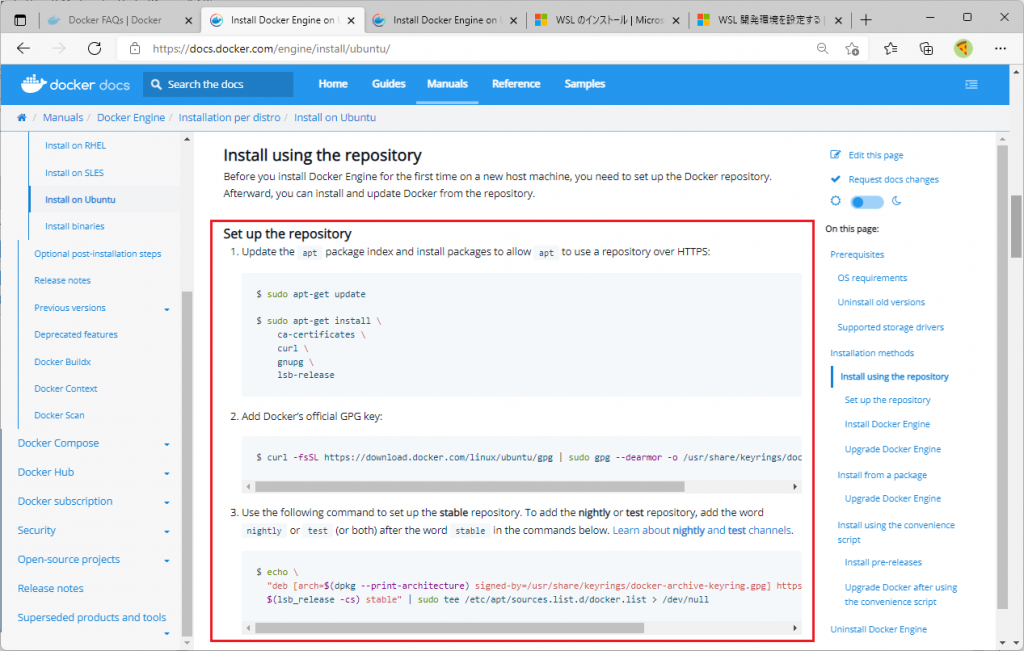The image size is (1024, 651).
Task: Close the Docker FAQs tab
Action: tap(188, 20)
